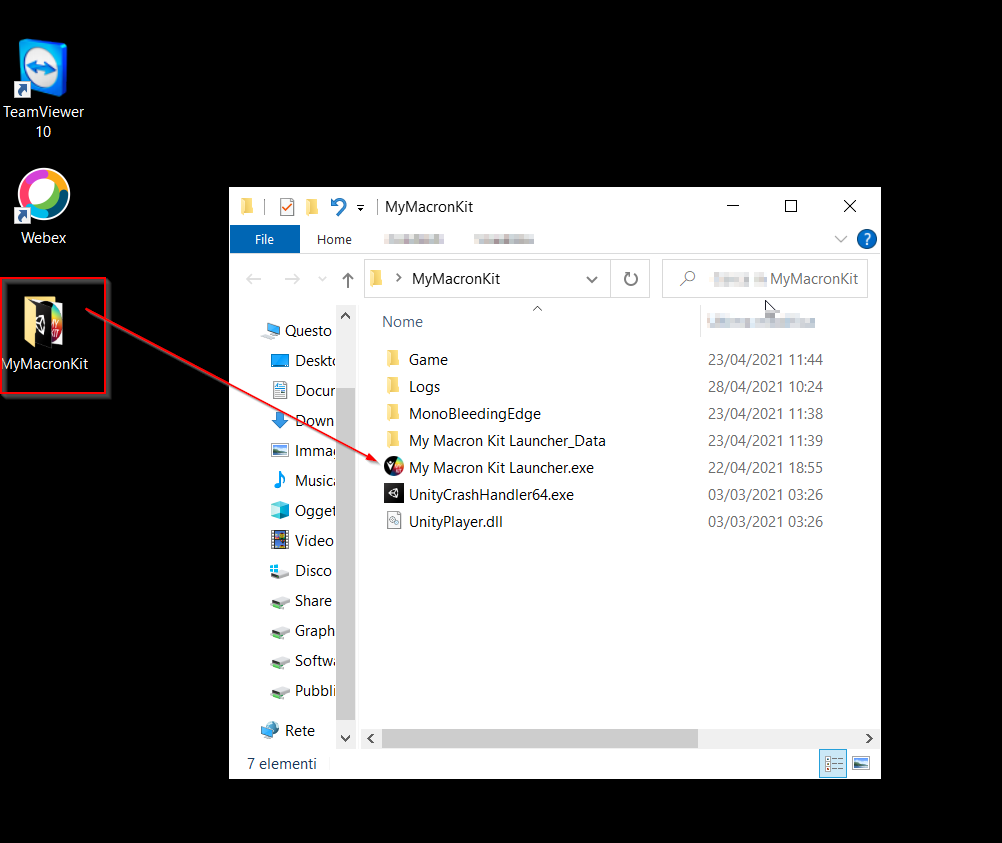
Task: Expand the ribbon with the chevron
Action: [841, 239]
